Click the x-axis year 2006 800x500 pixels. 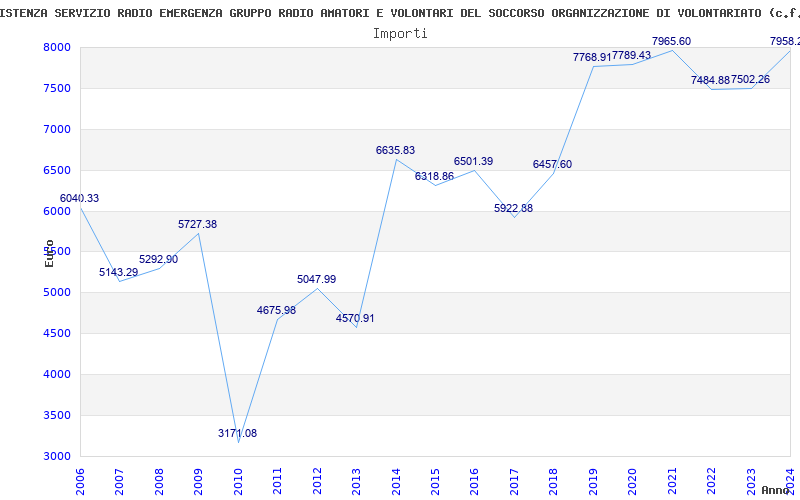click(x=80, y=482)
